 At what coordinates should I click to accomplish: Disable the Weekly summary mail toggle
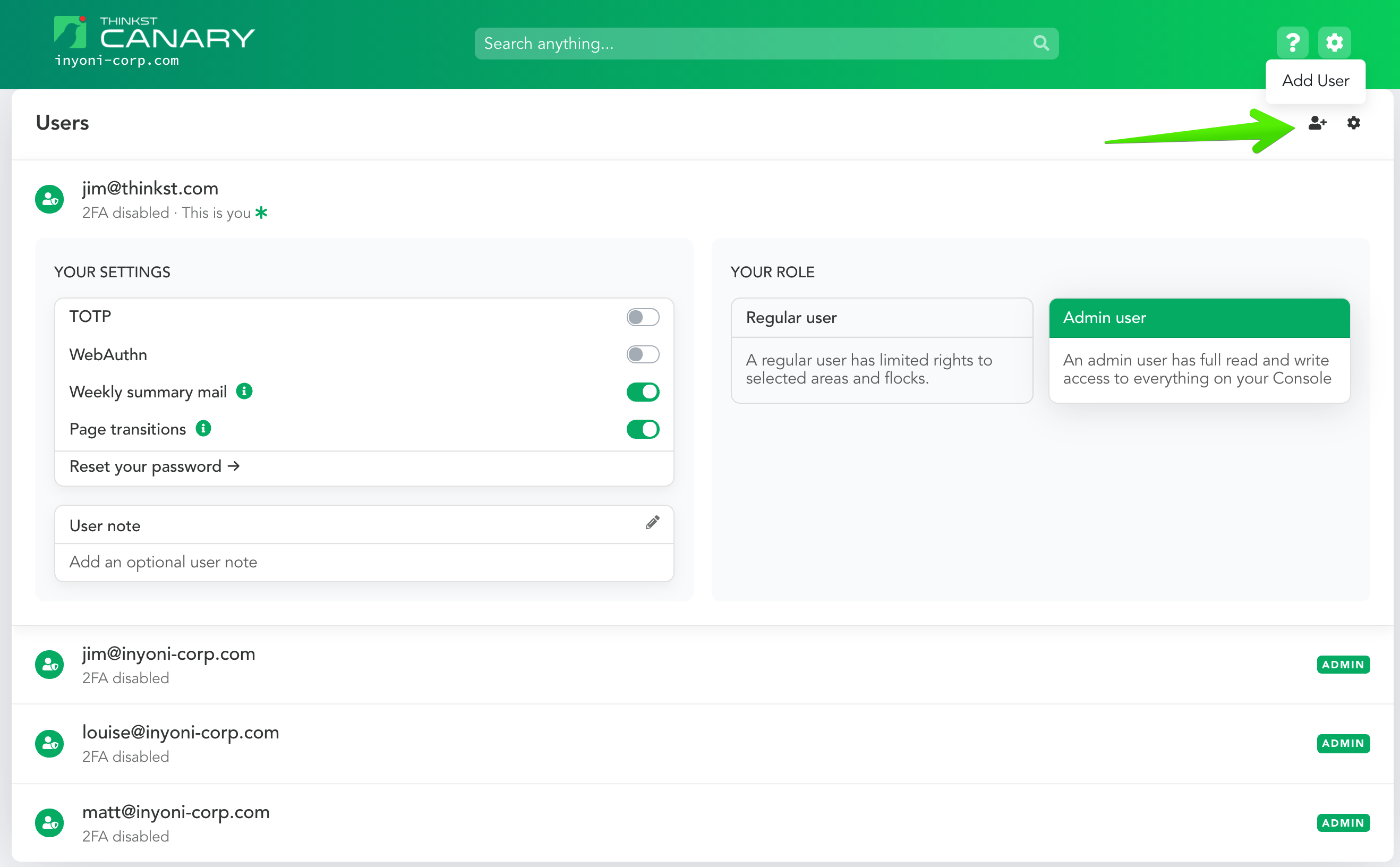643,391
